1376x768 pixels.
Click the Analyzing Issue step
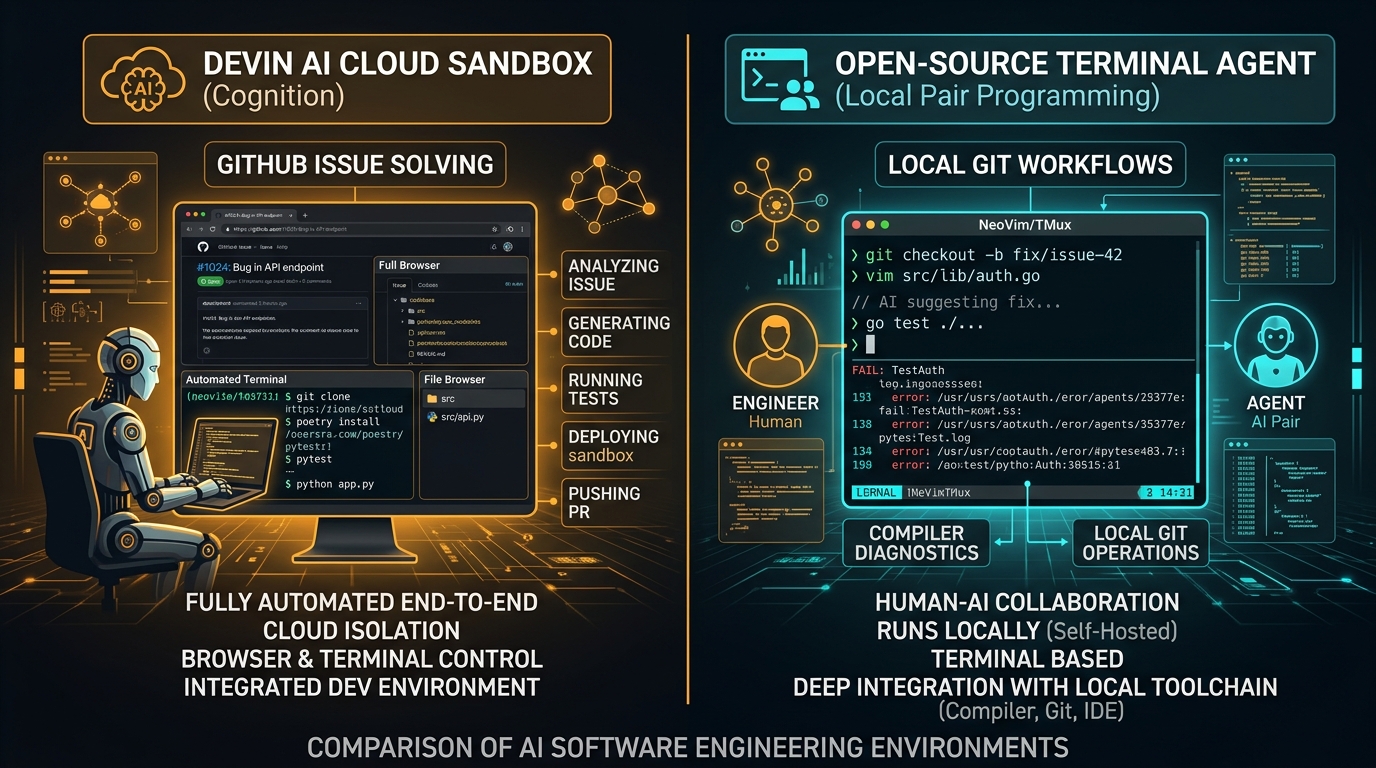pyautogui.click(x=612, y=275)
